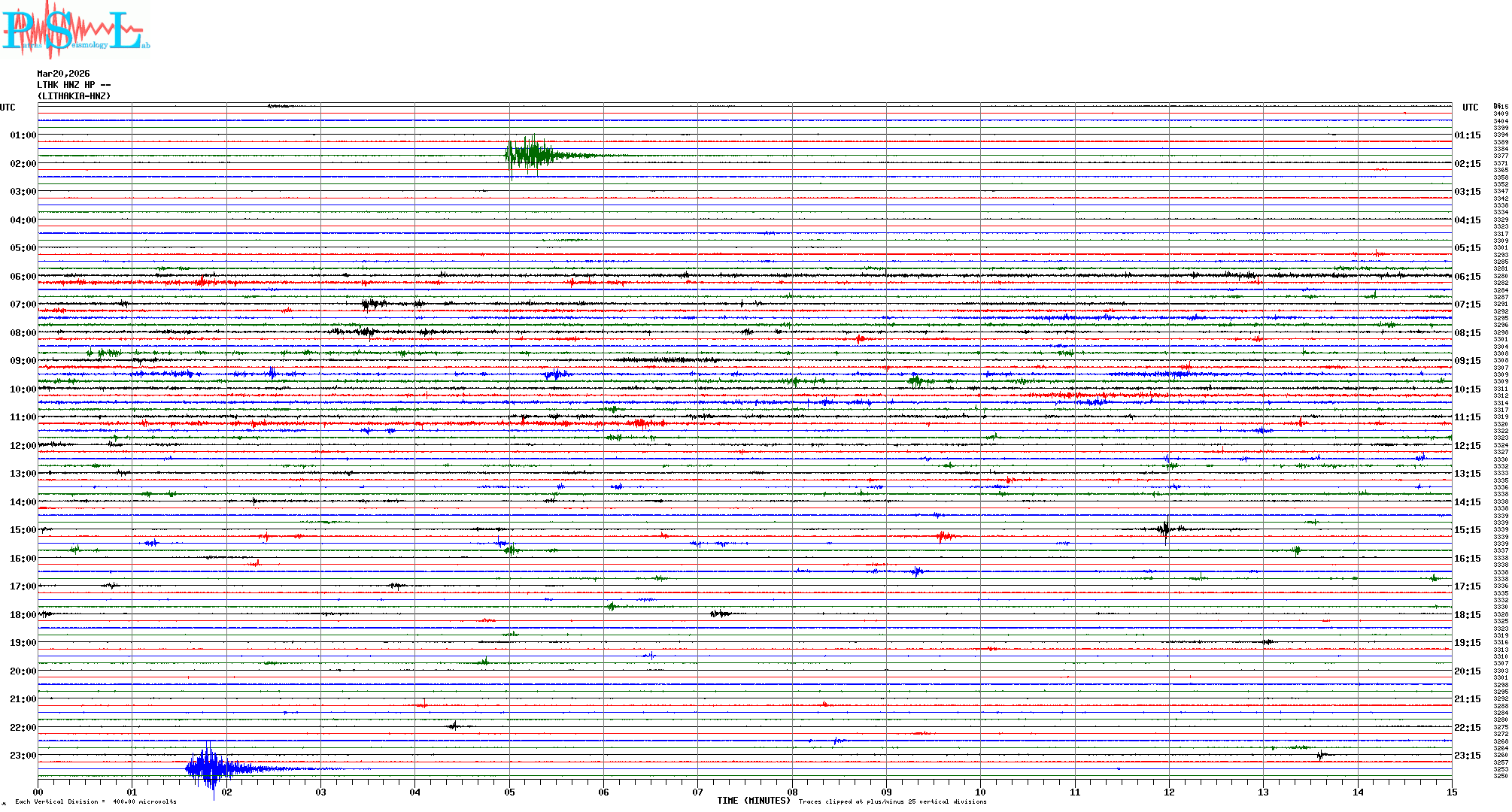Click the large green earthquake waveform burst

coord(533,155)
